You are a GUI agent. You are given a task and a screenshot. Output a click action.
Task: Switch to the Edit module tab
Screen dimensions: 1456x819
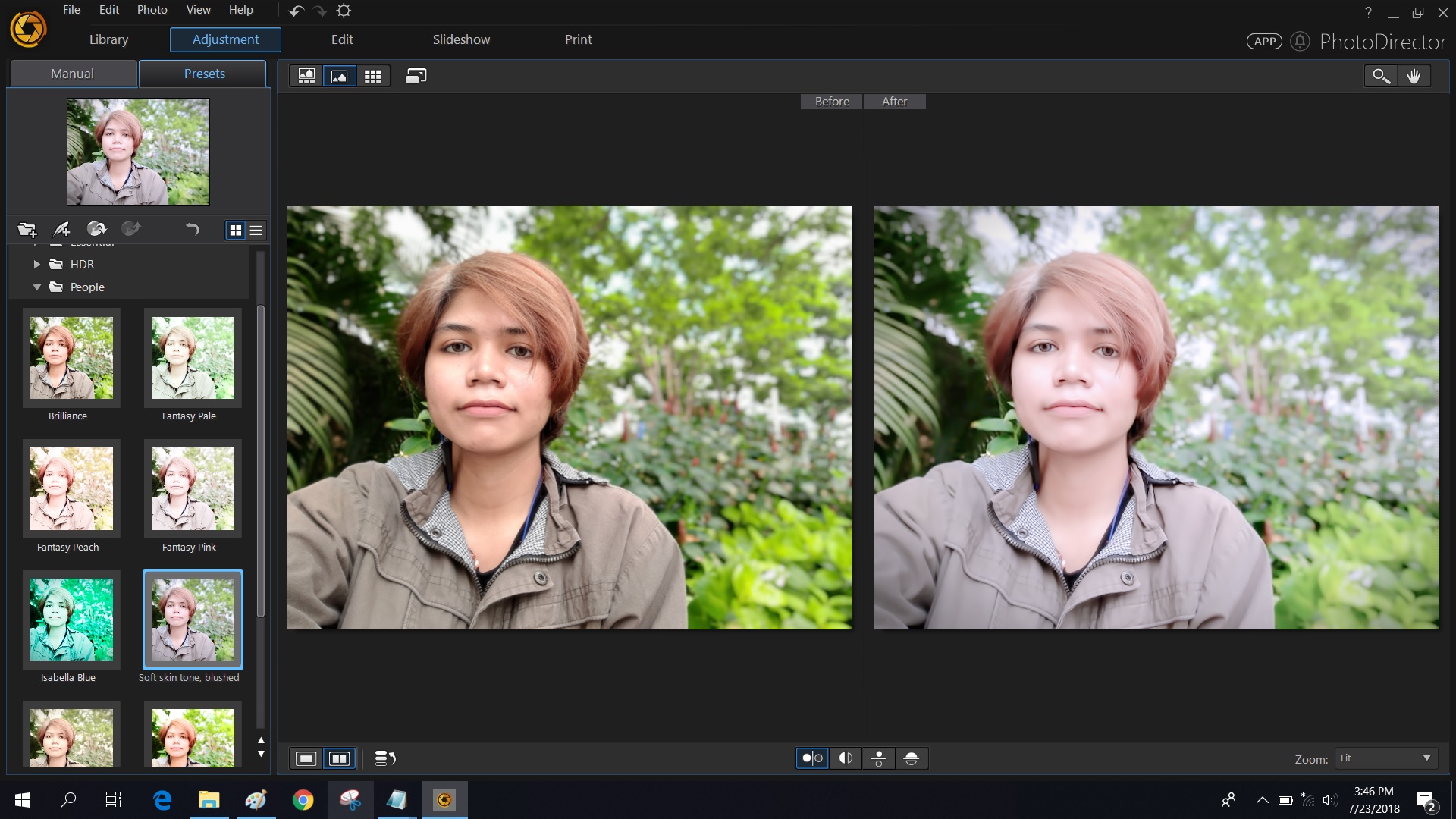[x=342, y=39]
